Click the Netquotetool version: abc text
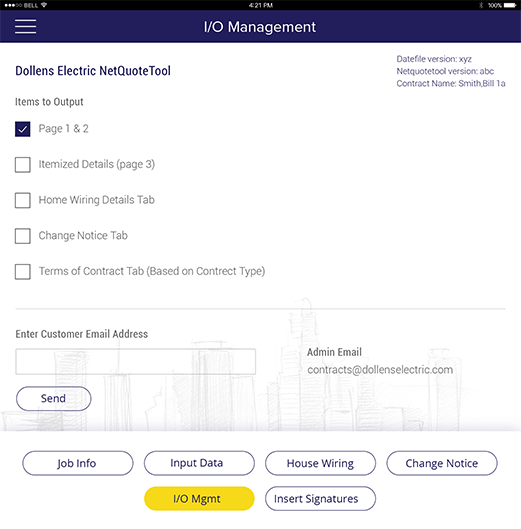The image size is (521, 529). [445, 71]
